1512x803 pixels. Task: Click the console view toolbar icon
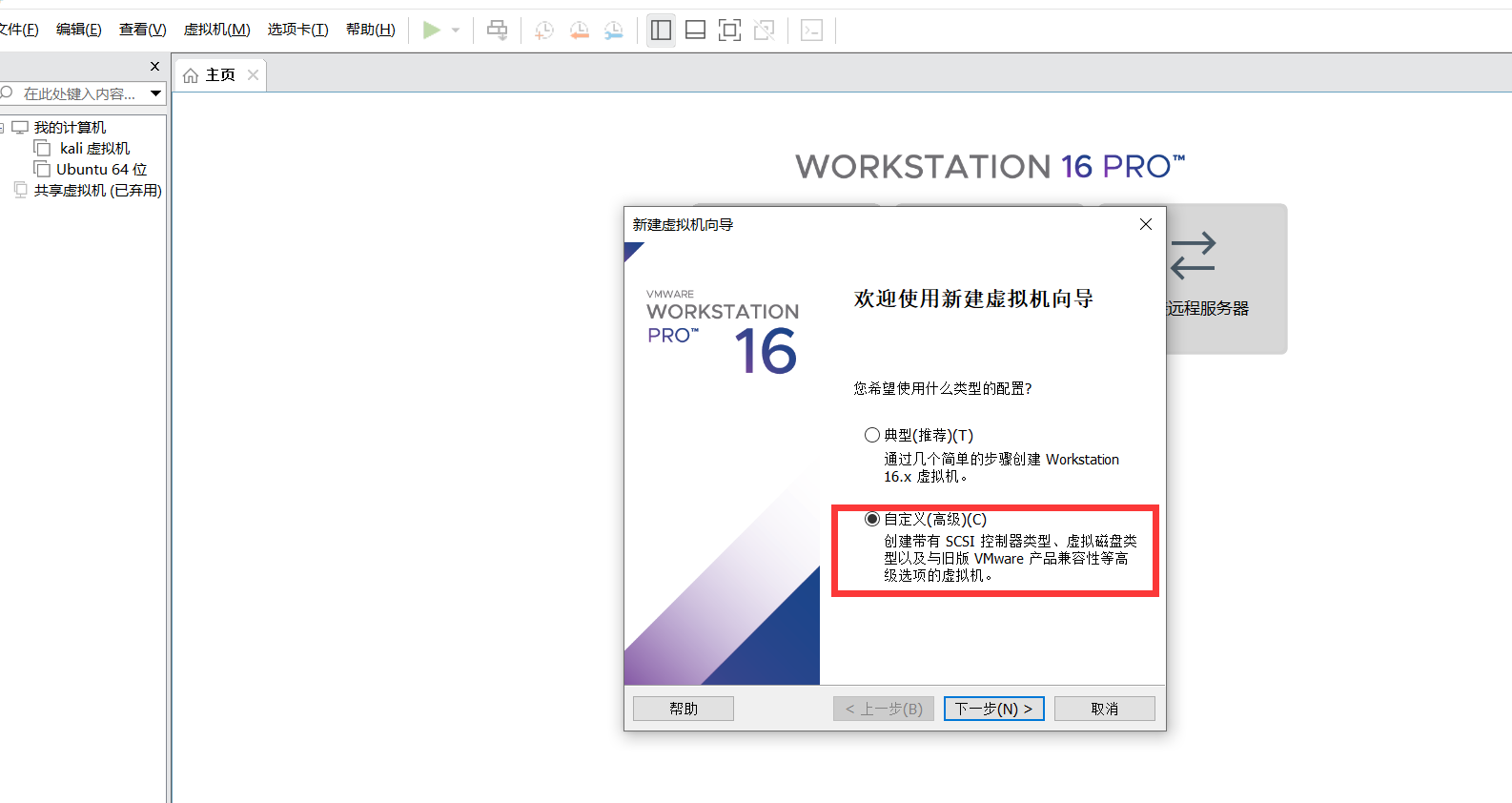(x=812, y=31)
